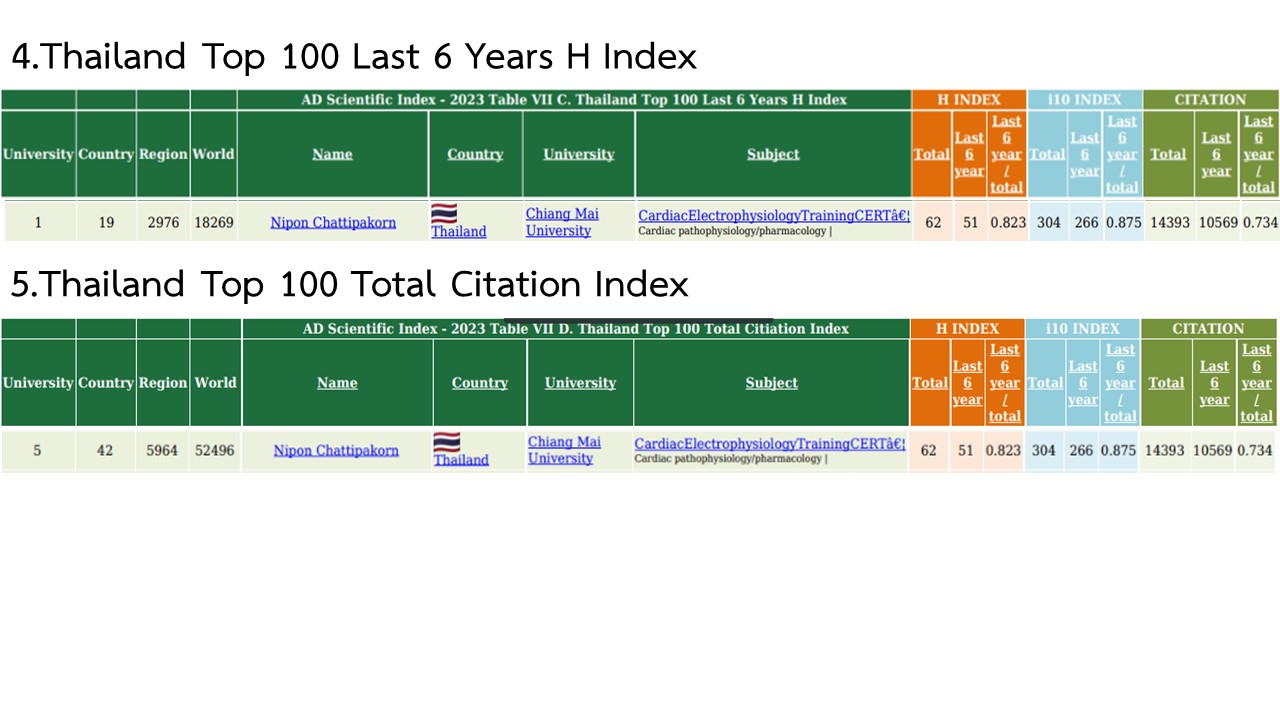The height and width of the screenshot is (720, 1280).
Task: Select world rank value 52496
Action: (215, 451)
